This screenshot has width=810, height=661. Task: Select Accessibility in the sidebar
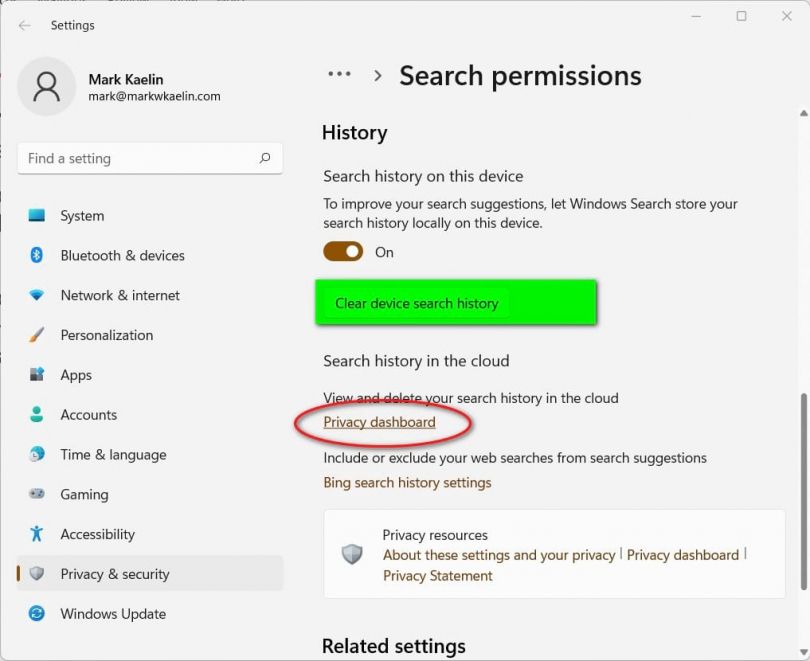pos(95,534)
